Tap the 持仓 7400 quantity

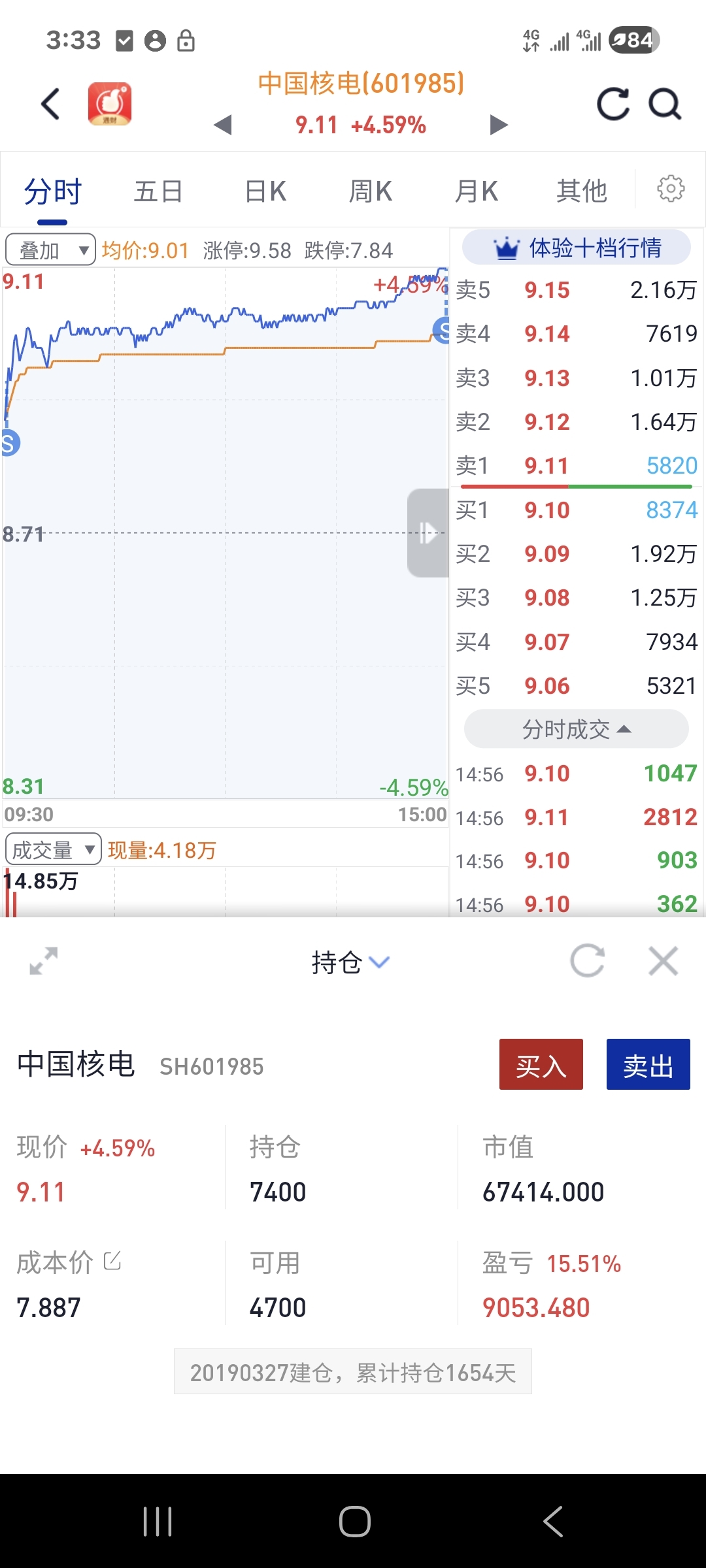tap(278, 1192)
